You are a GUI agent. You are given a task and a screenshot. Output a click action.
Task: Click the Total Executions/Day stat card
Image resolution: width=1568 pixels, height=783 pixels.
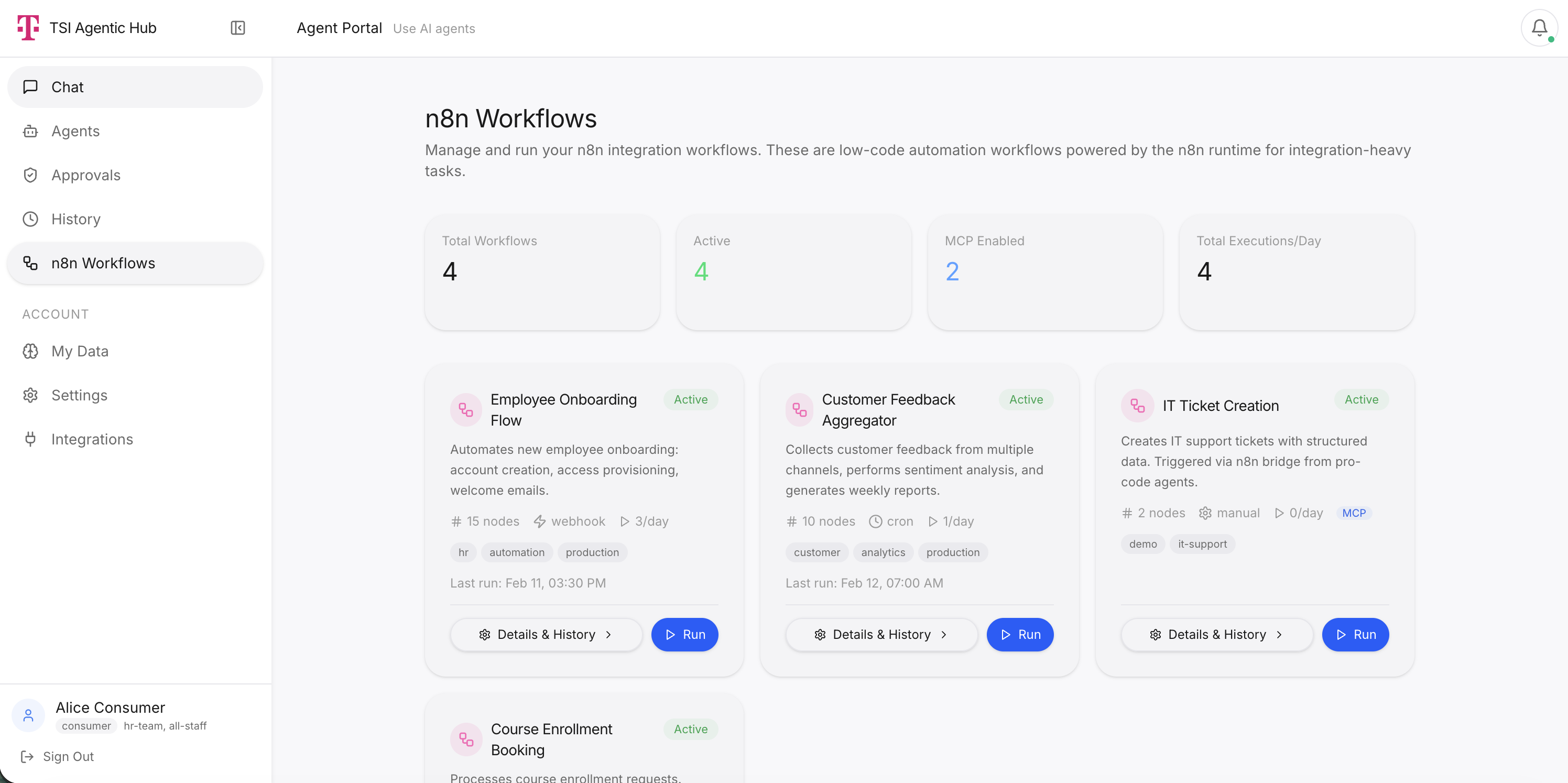(x=1297, y=272)
